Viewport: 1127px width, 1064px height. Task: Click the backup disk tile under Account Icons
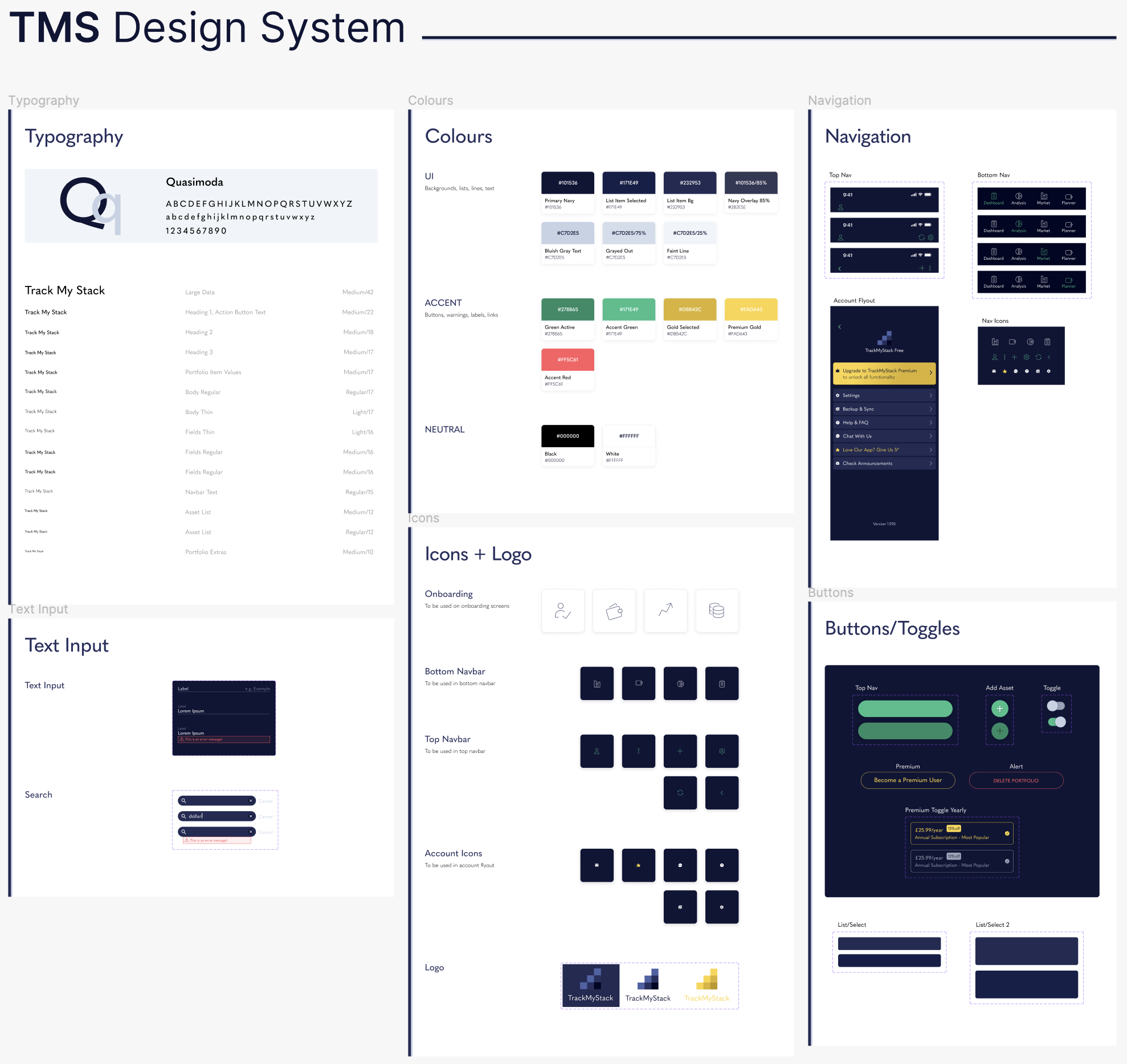[x=680, y=907]
